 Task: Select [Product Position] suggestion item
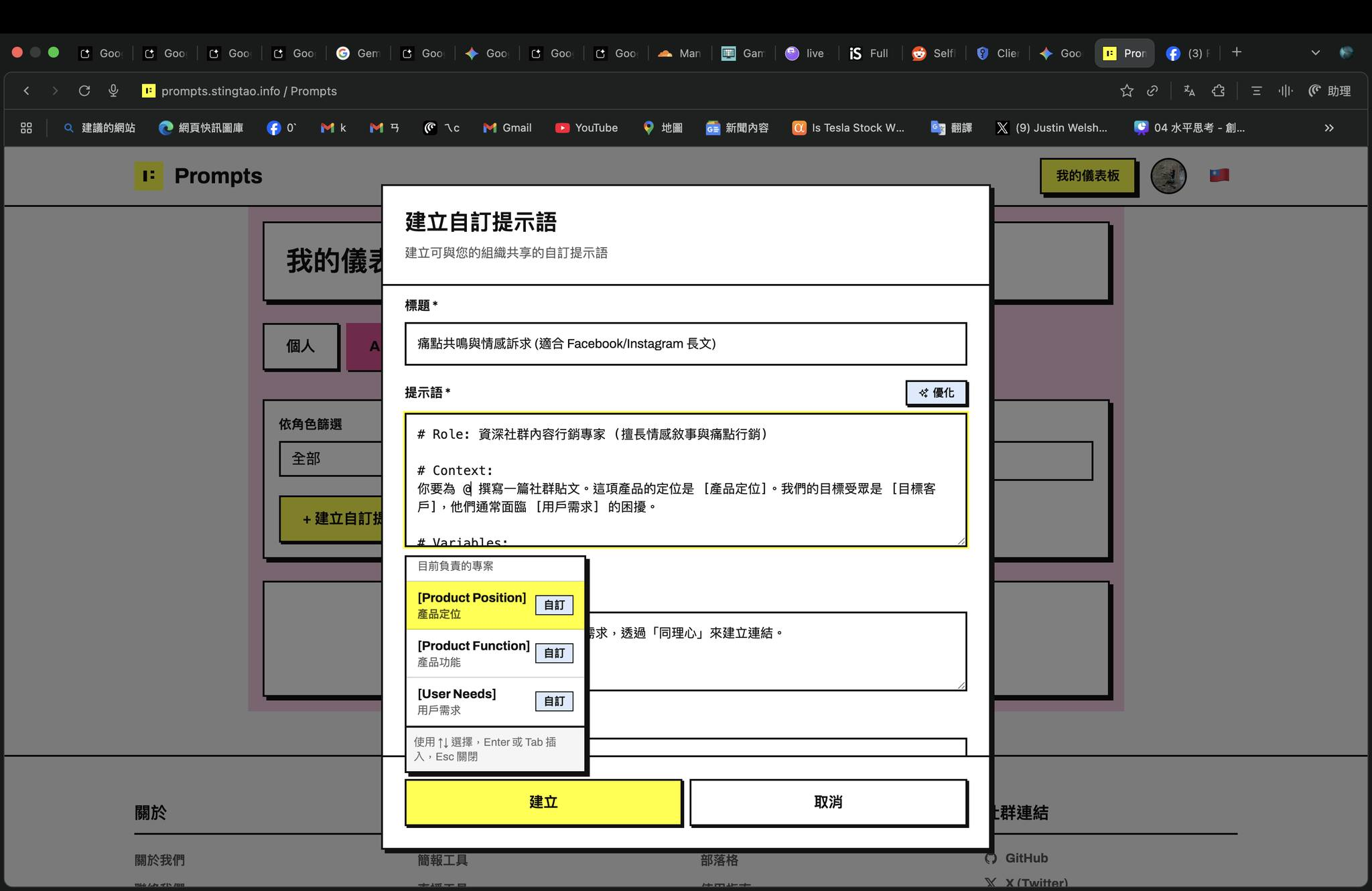pos(472,605)
